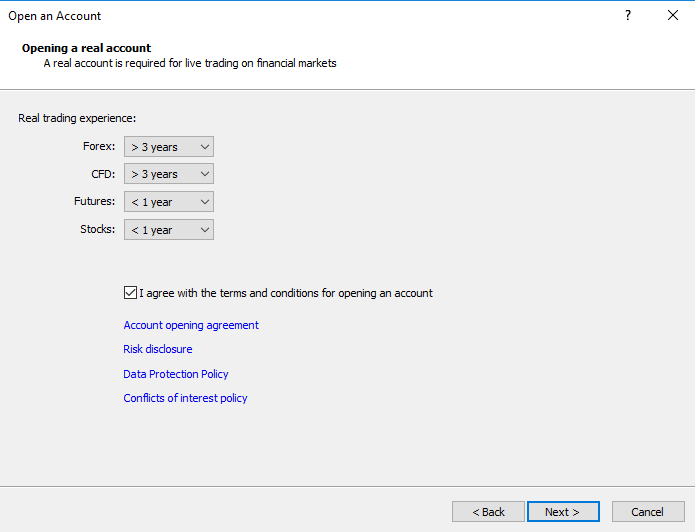Cancel the account opening wizard
The width and height of the screenshot is (695, 532).
[x=648, y=512]
